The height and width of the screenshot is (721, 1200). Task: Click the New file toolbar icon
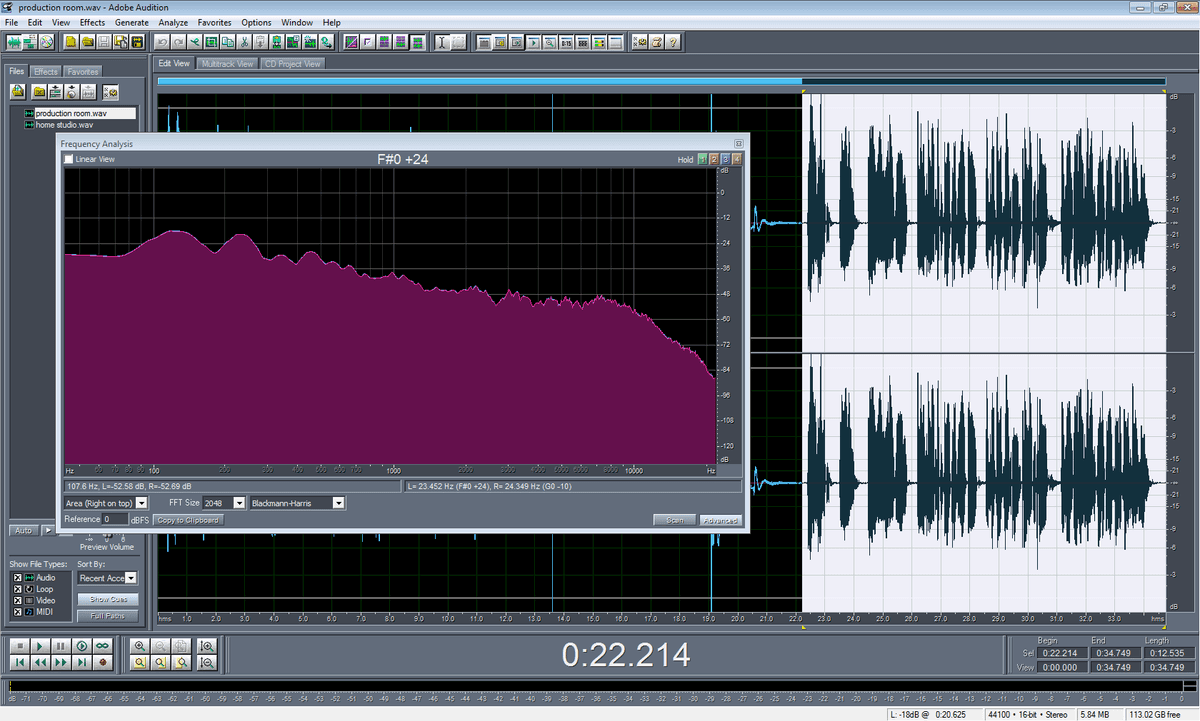[x=71, y=42]
